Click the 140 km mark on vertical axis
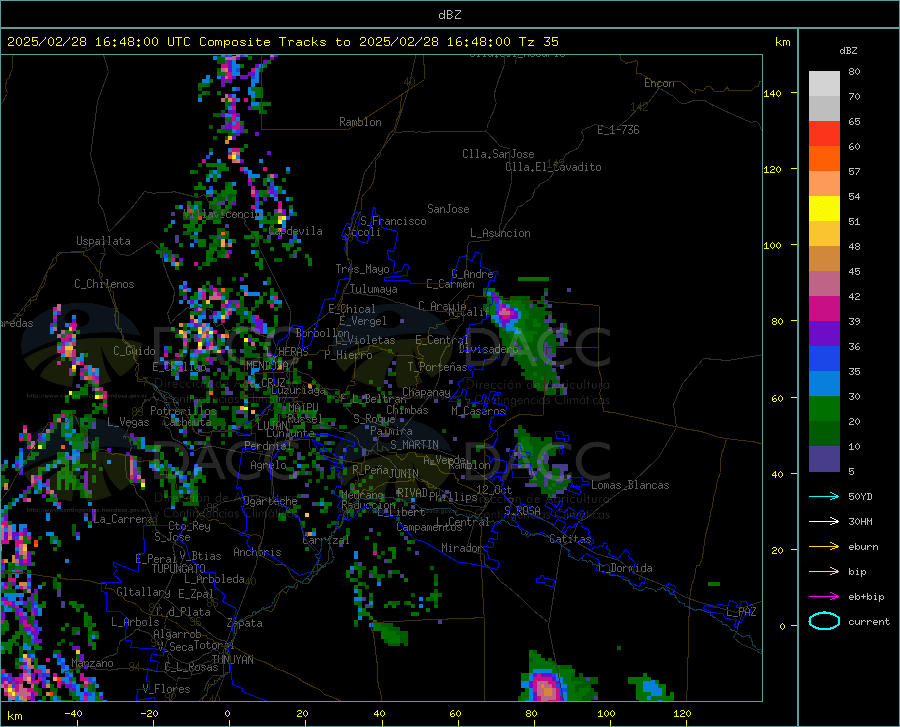 coord(773,94)
